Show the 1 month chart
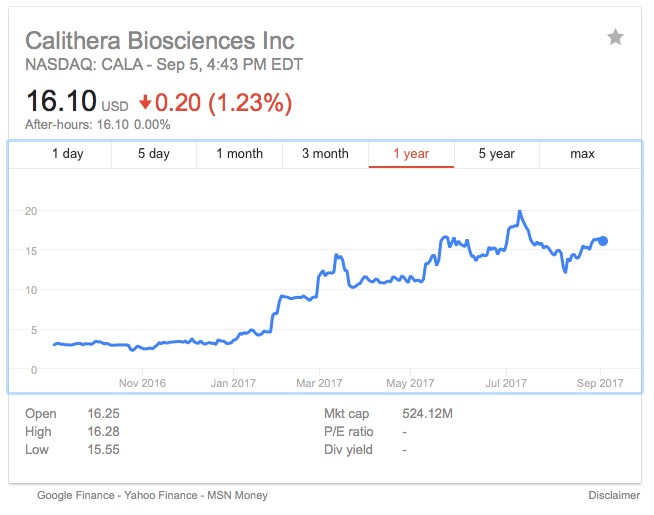This screenshot has height=515, width=654. click(240, 154)
